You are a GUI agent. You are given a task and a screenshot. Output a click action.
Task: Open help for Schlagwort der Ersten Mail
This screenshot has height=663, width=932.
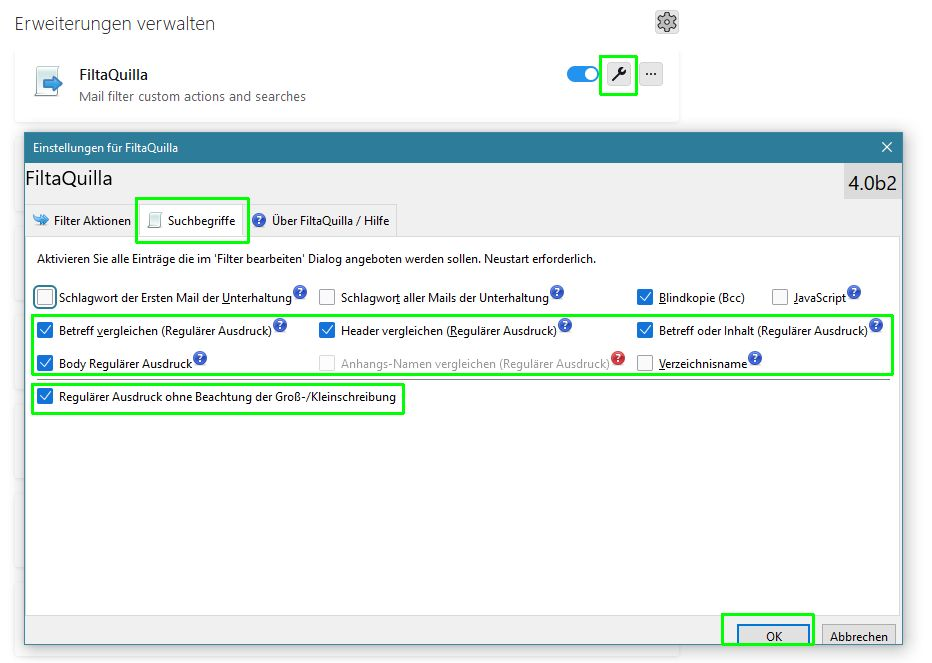(300, 292)
